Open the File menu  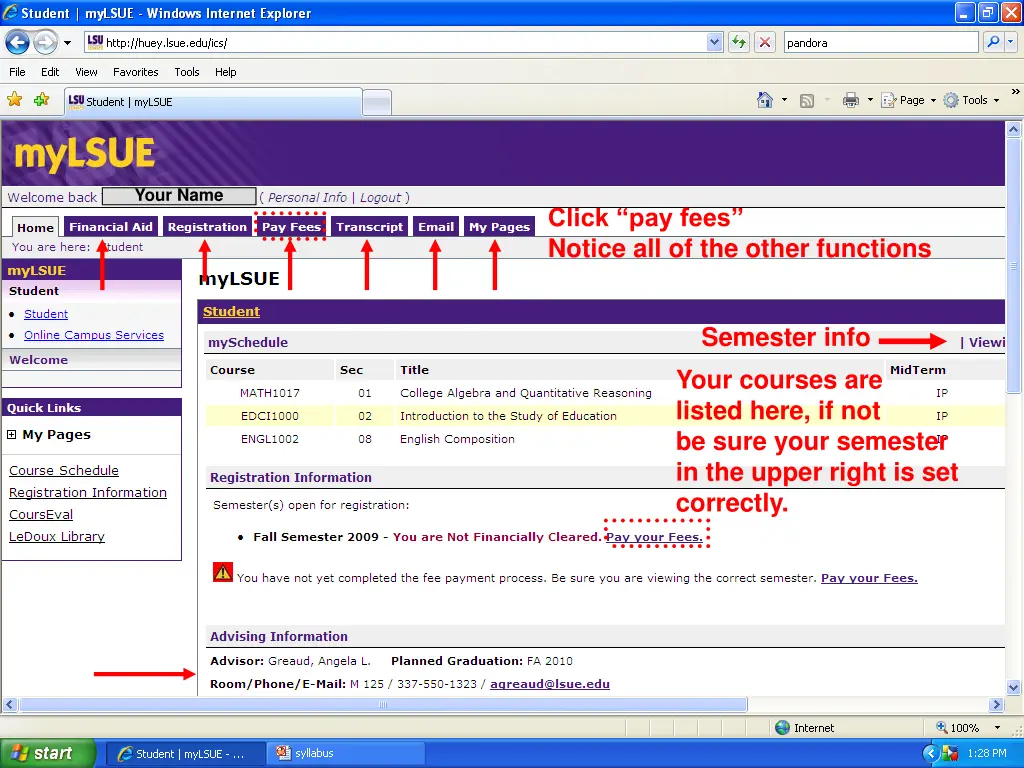point(17,72)
